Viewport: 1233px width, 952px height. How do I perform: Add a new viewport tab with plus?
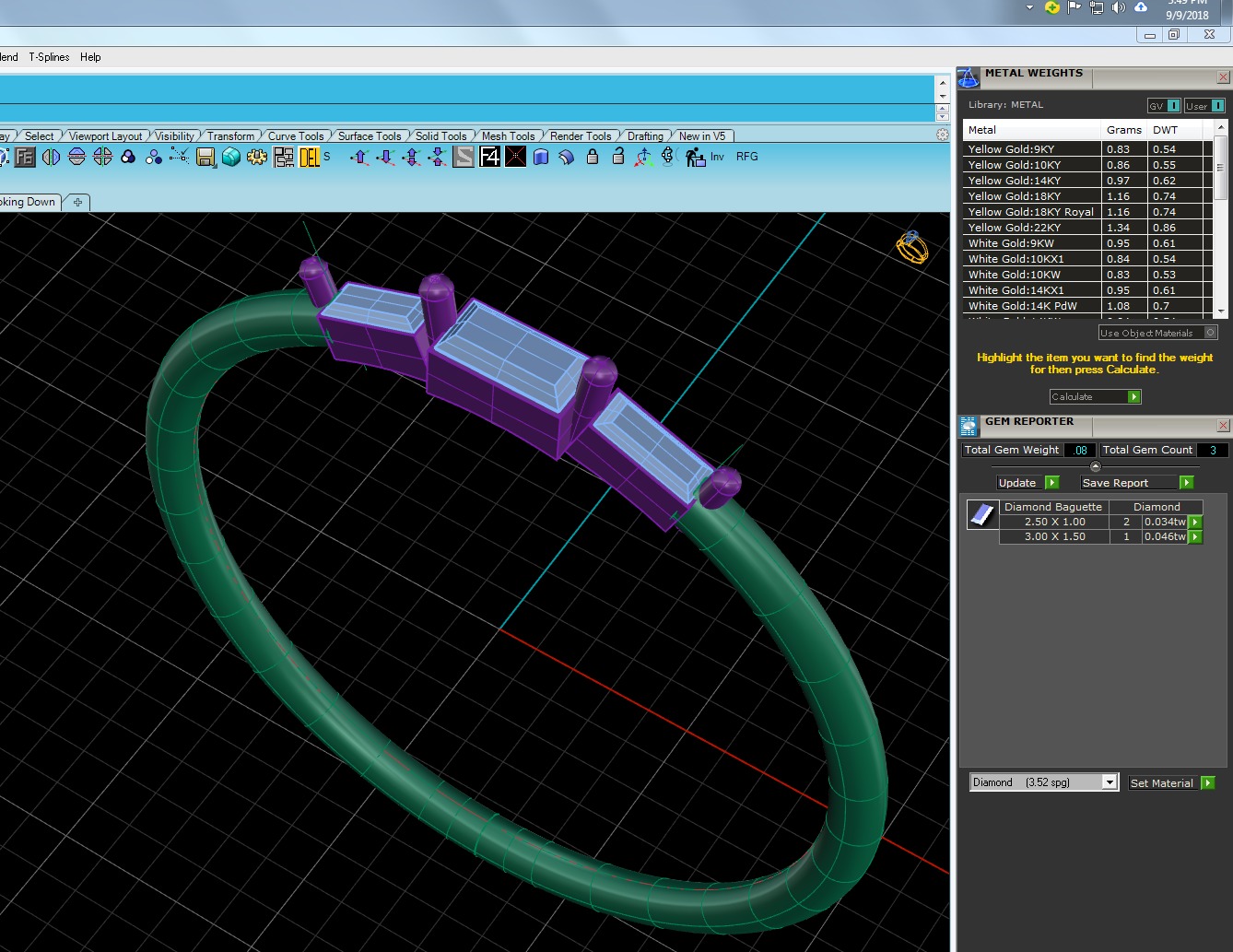click(x=77, y=202)
